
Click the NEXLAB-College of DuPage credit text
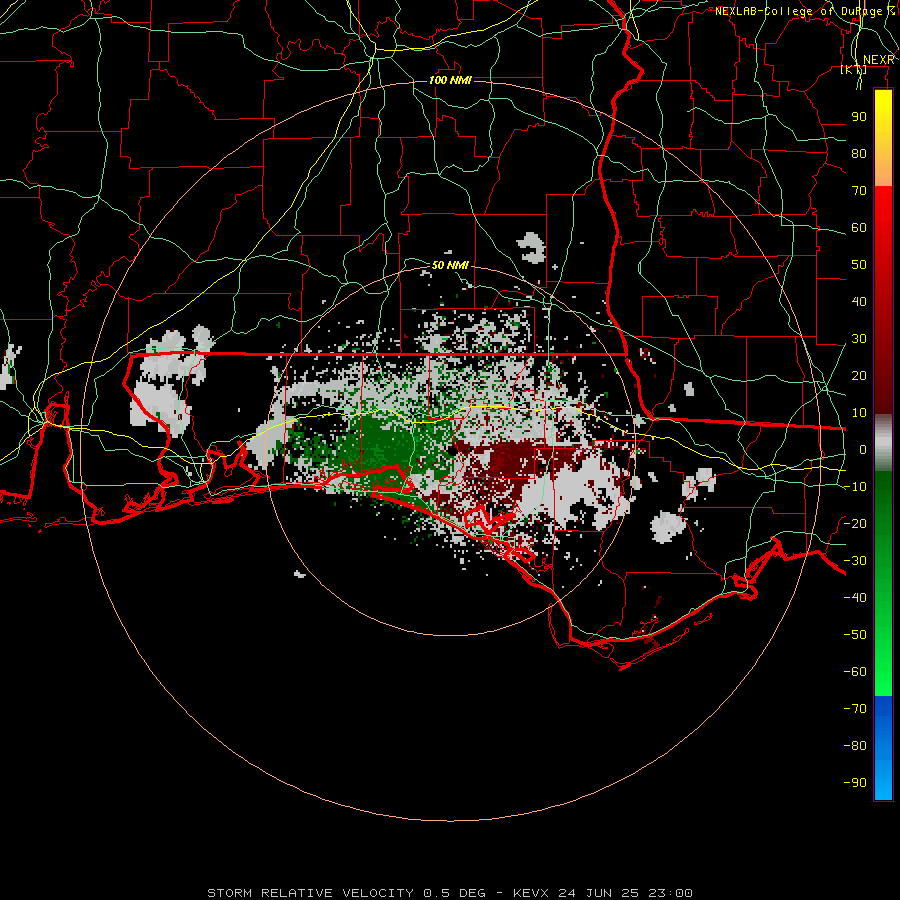coord(805,11)
